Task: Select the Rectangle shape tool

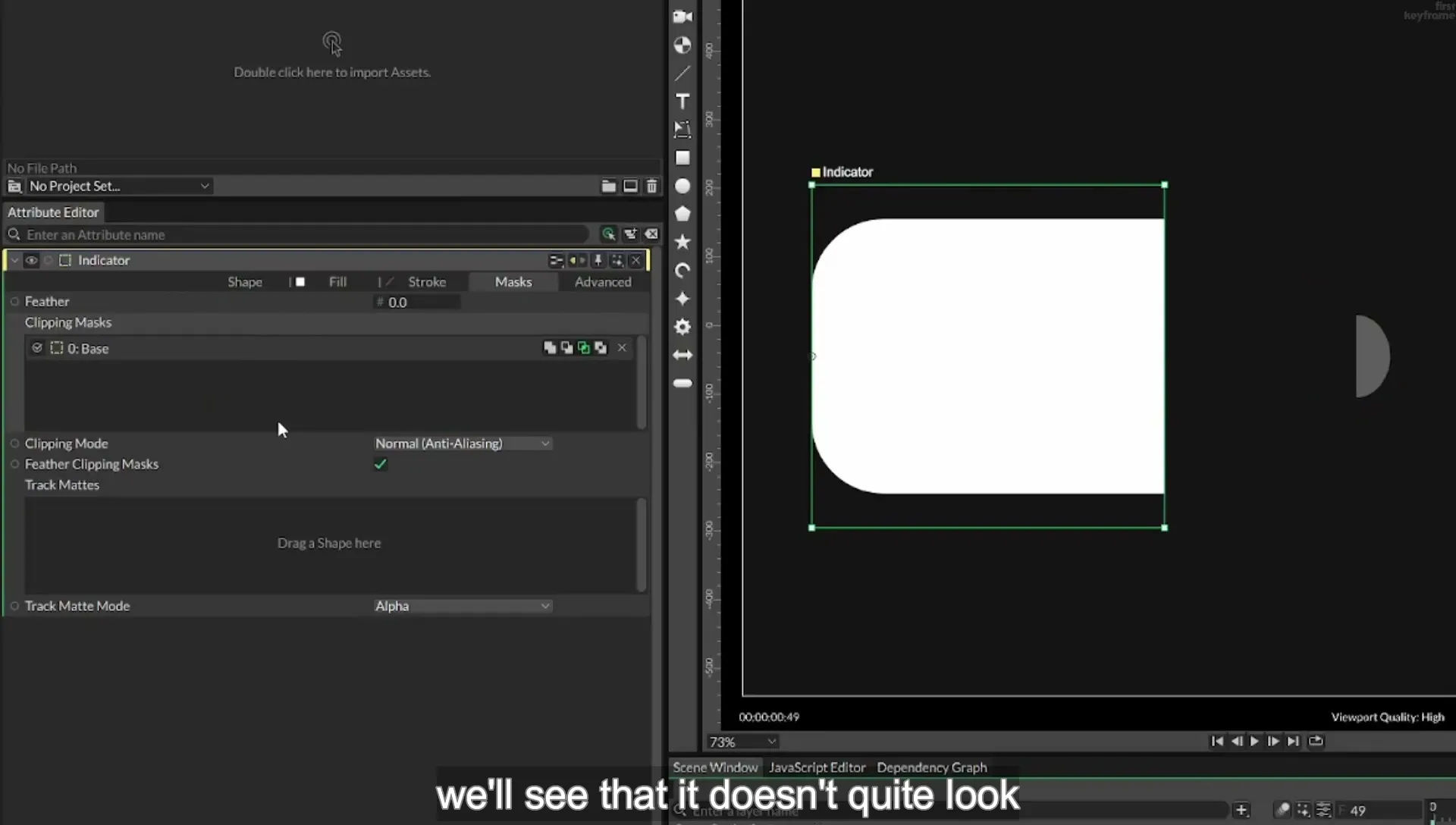Action: click(682, 158)
